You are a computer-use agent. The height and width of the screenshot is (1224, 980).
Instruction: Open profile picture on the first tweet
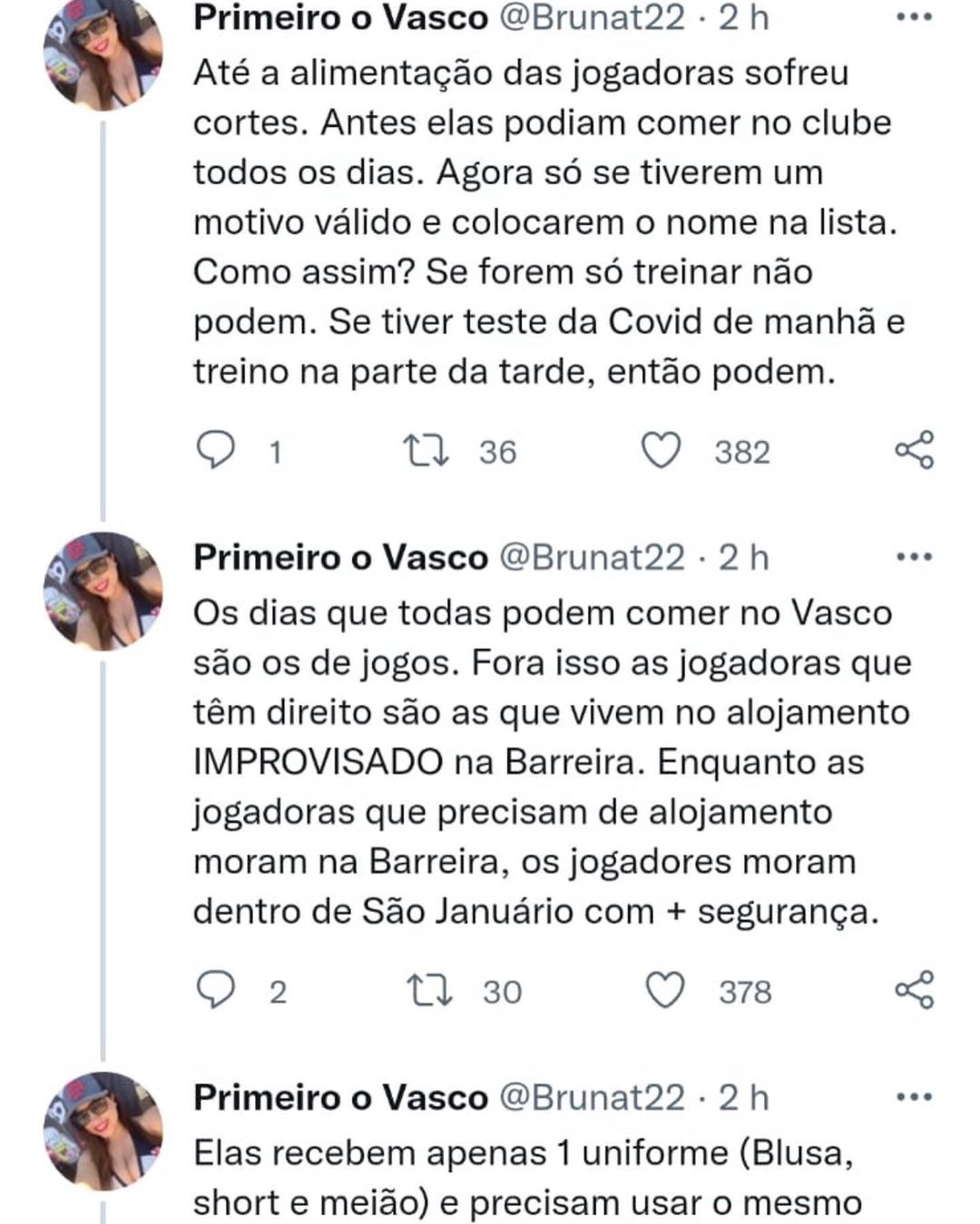click(x=103, y=54)
